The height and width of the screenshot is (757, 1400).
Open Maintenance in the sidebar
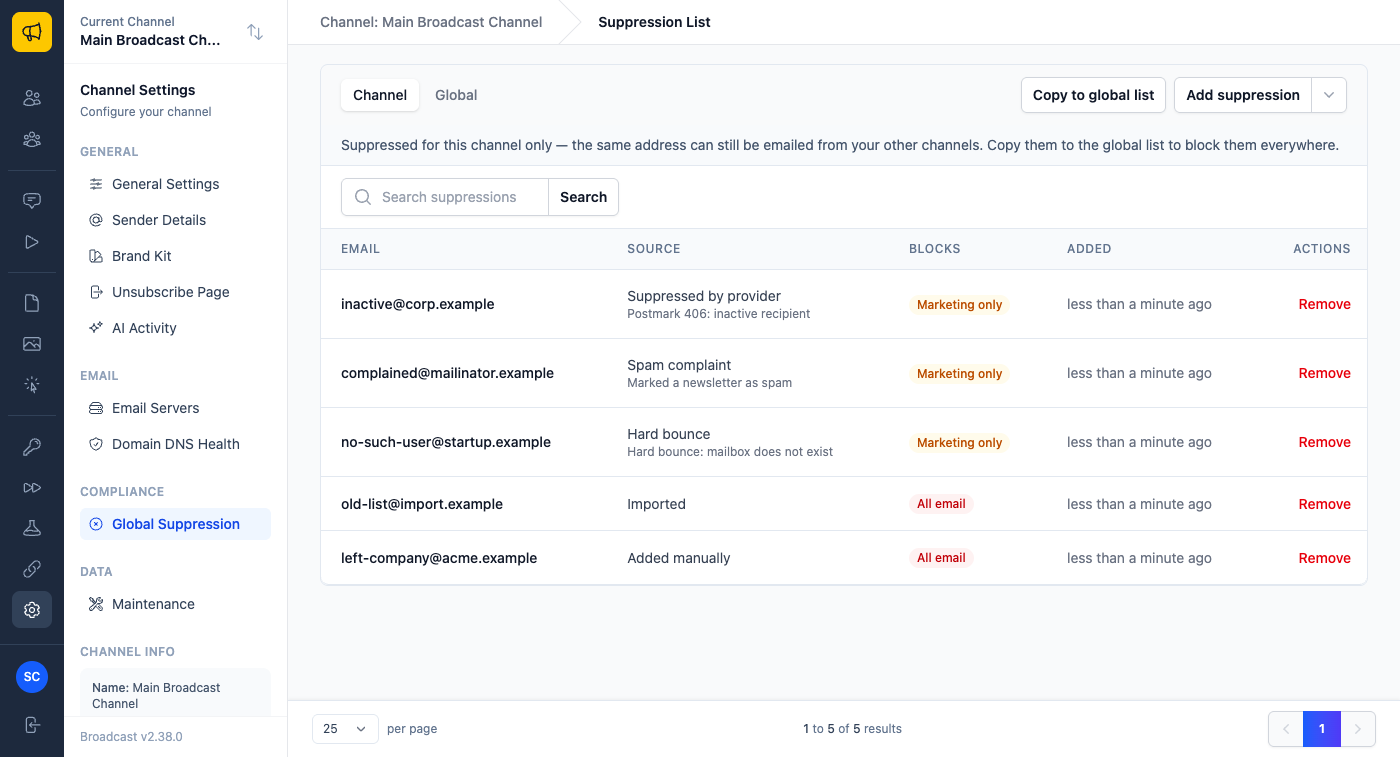tap(175, 604)
